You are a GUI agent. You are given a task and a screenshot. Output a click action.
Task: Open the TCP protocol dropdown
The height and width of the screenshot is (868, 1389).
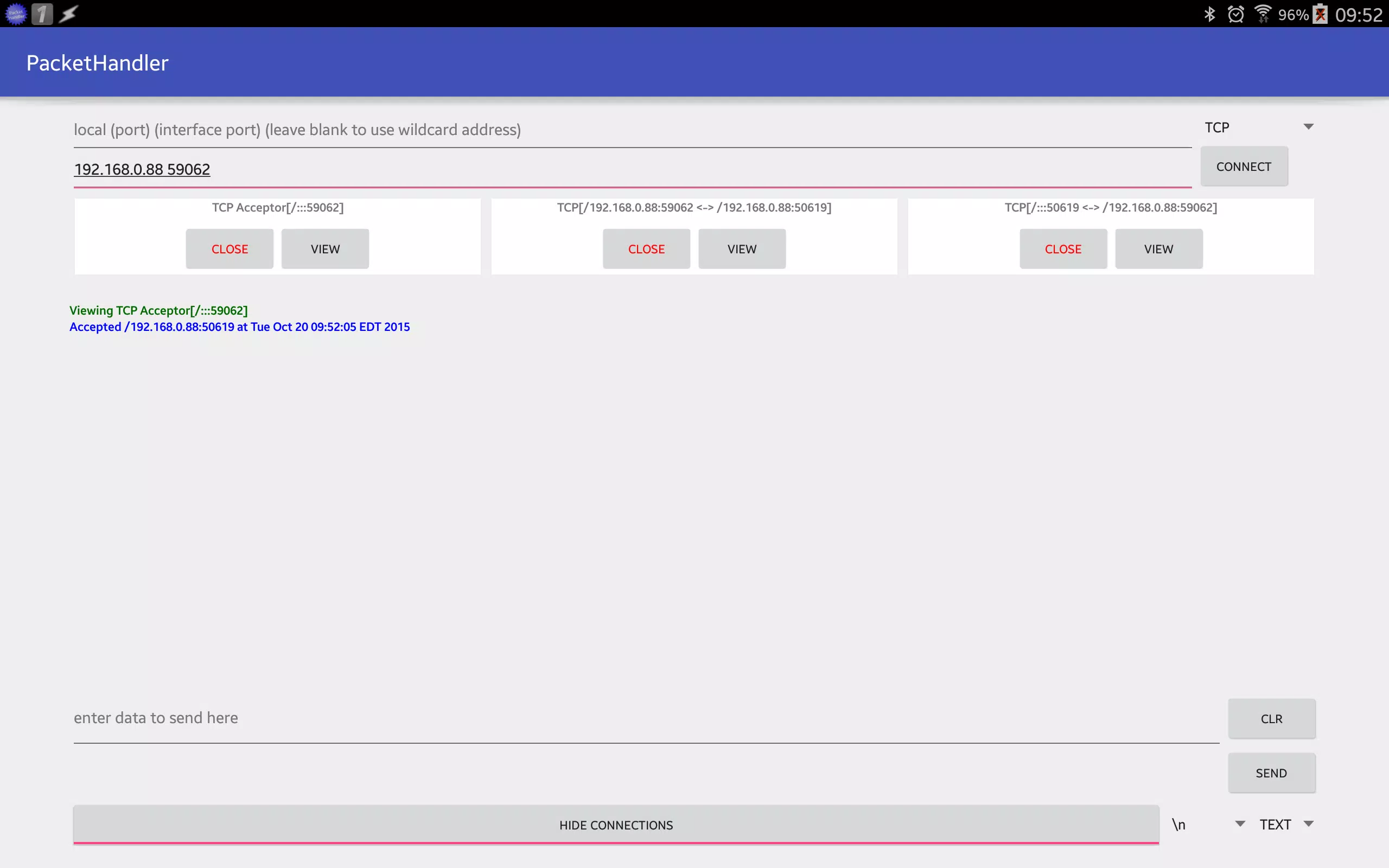pyautogui.click(x=1258, y=127)
